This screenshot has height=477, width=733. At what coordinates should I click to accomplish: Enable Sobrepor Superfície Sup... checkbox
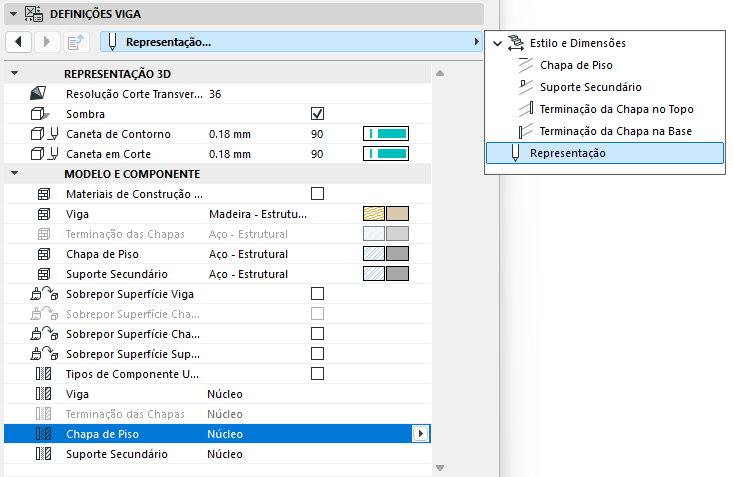317,354
